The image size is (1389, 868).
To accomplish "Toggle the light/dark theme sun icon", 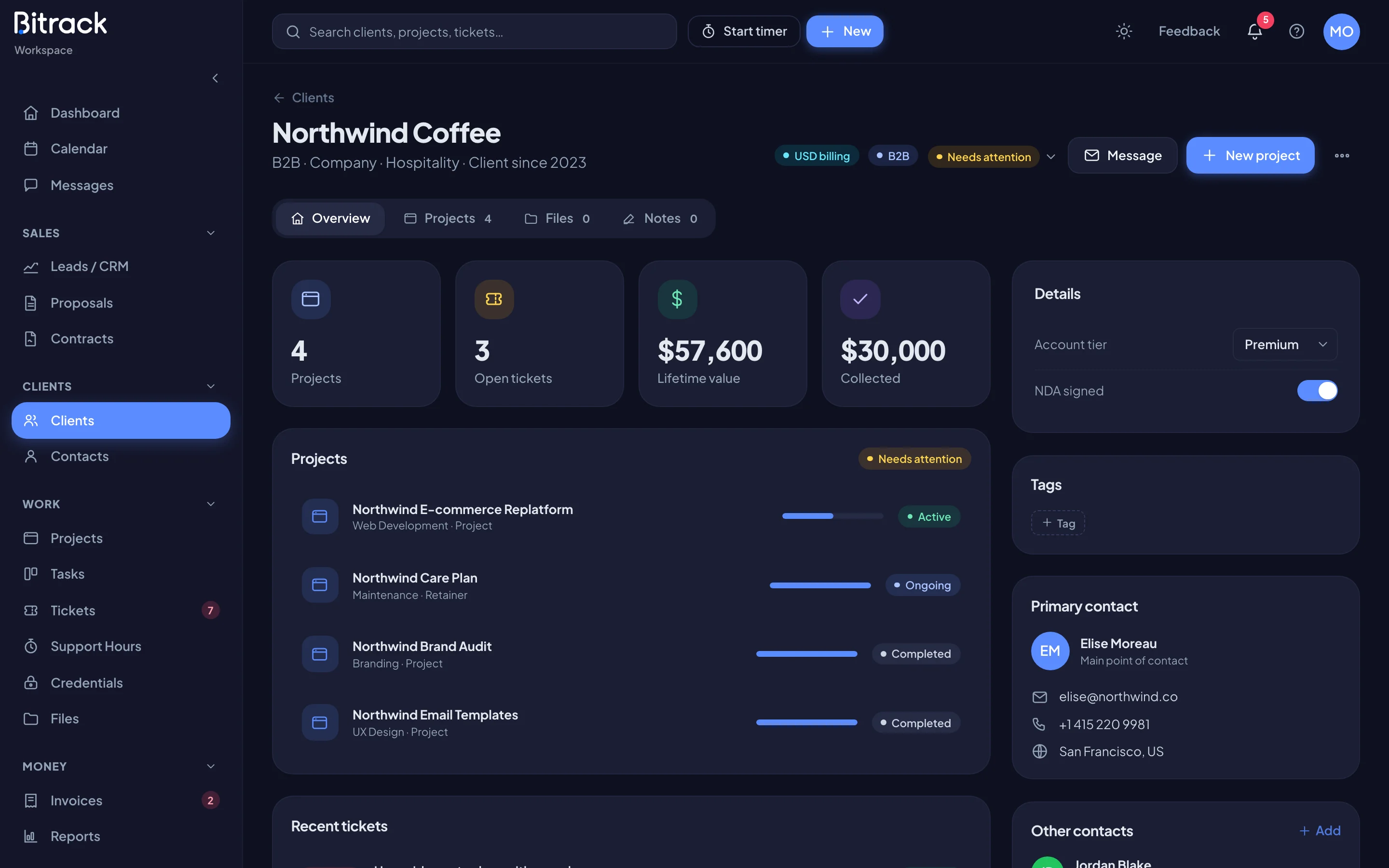I will tap(1123, 31).
